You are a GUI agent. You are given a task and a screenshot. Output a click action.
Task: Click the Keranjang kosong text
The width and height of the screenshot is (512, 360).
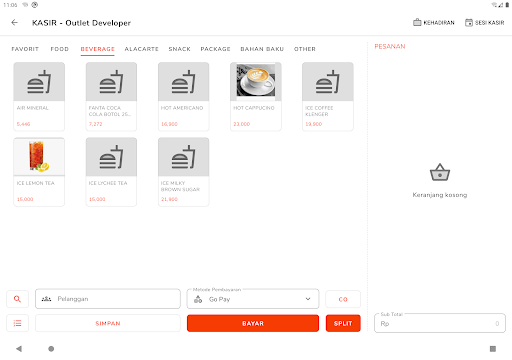440,195
